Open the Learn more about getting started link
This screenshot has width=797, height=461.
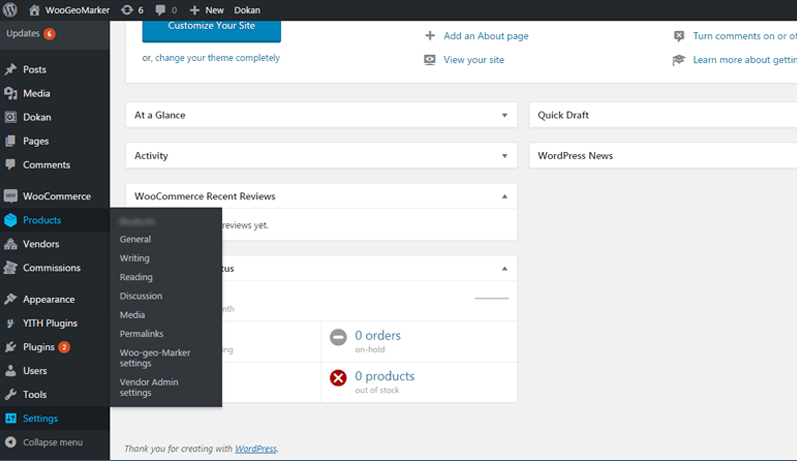[745, 60]
